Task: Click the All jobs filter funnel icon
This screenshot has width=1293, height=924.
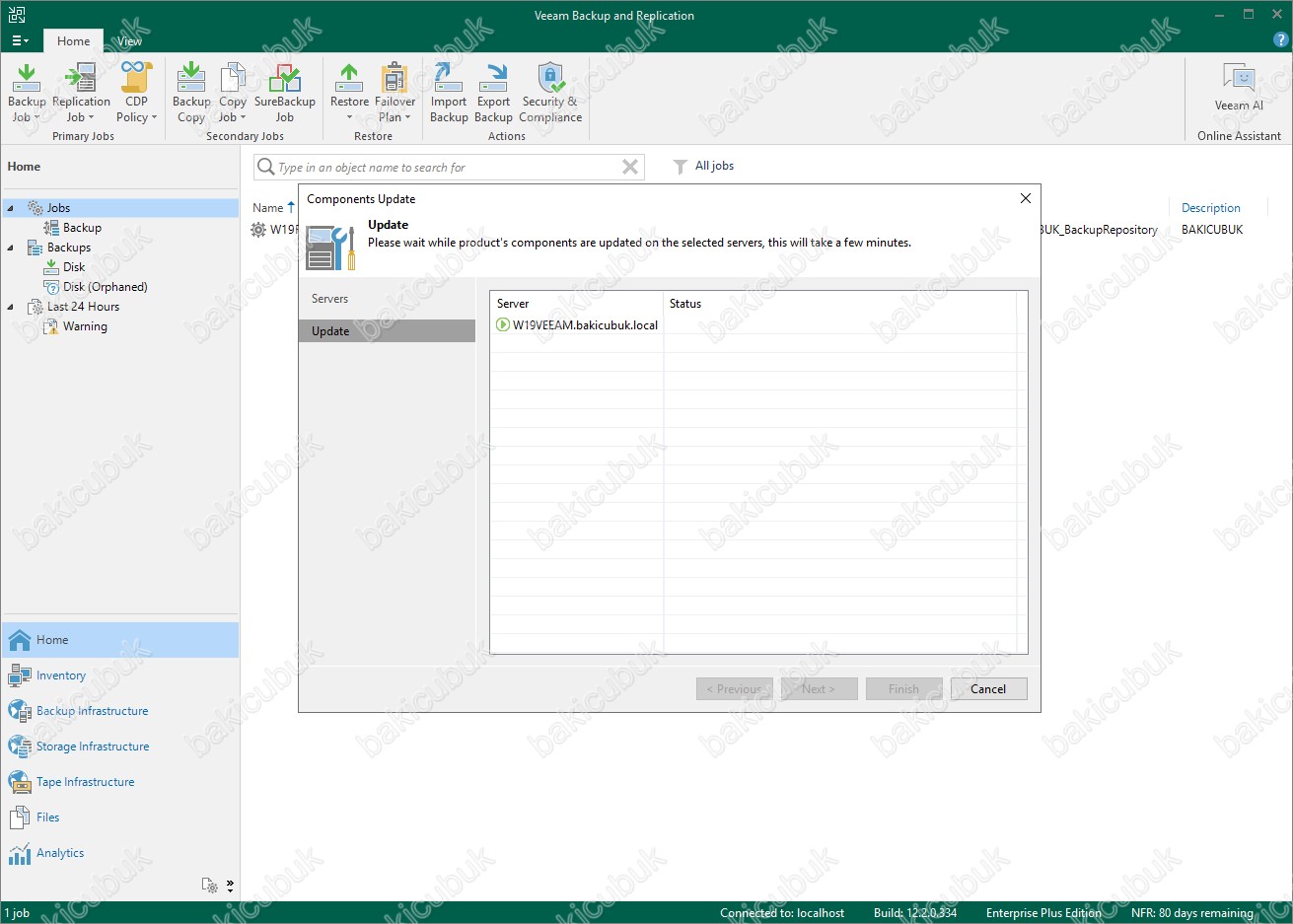Action: (681, 167)
